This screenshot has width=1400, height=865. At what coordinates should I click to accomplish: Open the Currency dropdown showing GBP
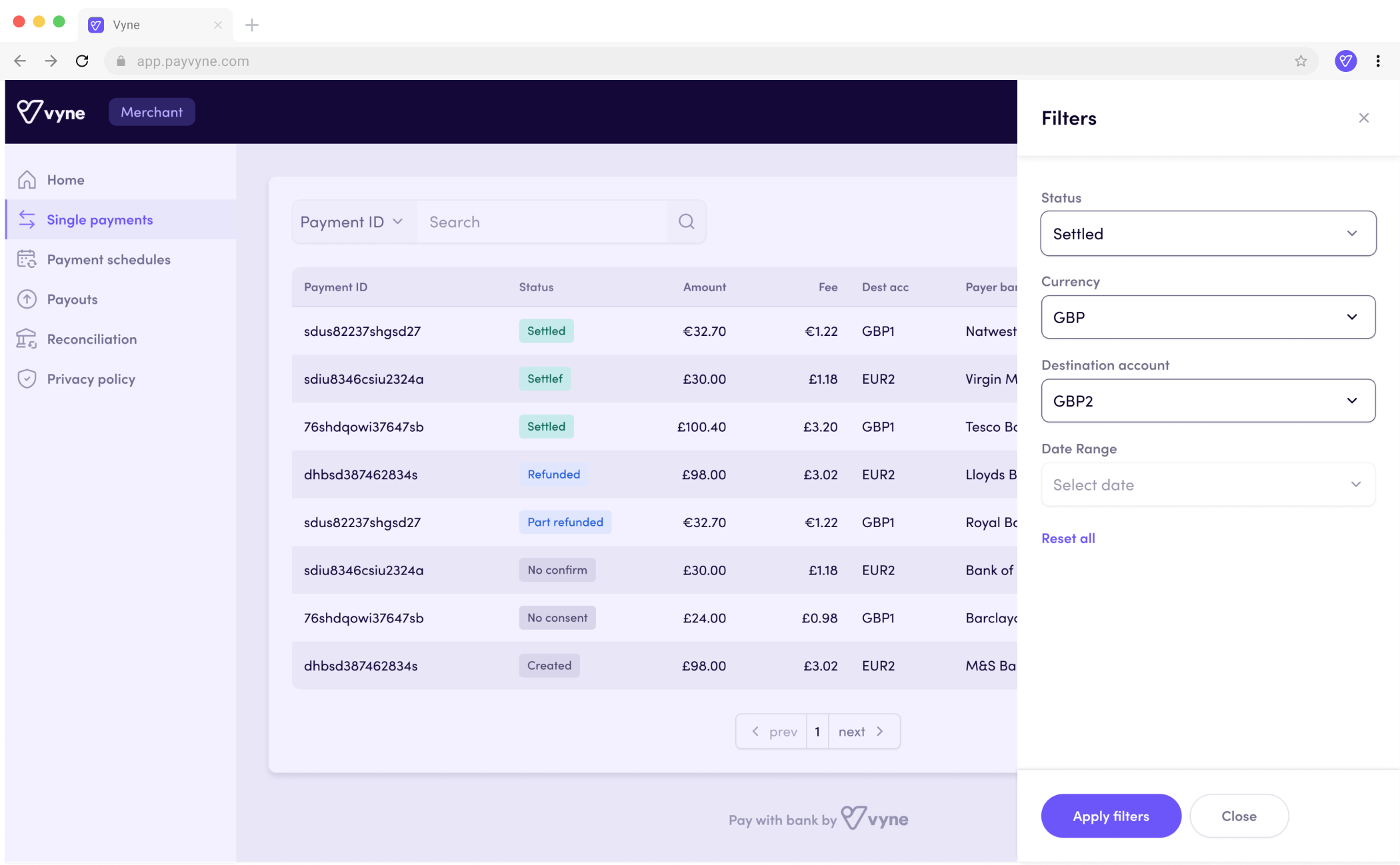1207,317
